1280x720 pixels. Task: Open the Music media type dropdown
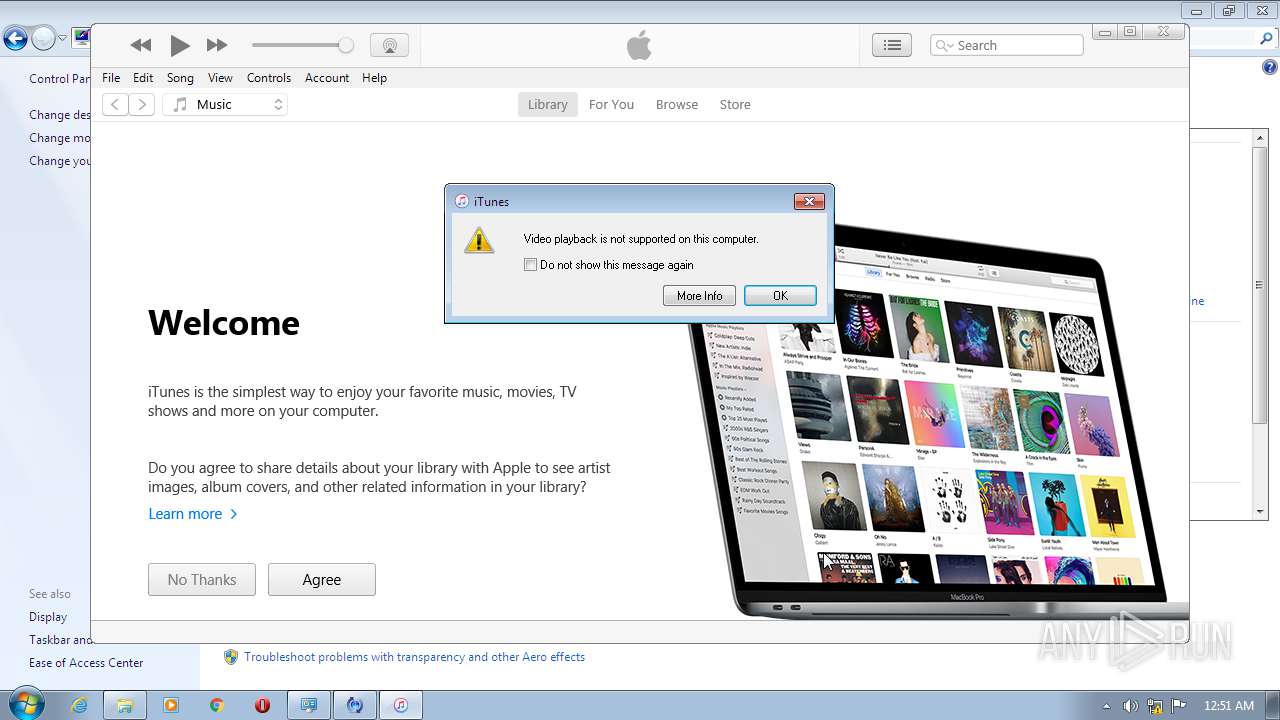click(x=225, y=104)
